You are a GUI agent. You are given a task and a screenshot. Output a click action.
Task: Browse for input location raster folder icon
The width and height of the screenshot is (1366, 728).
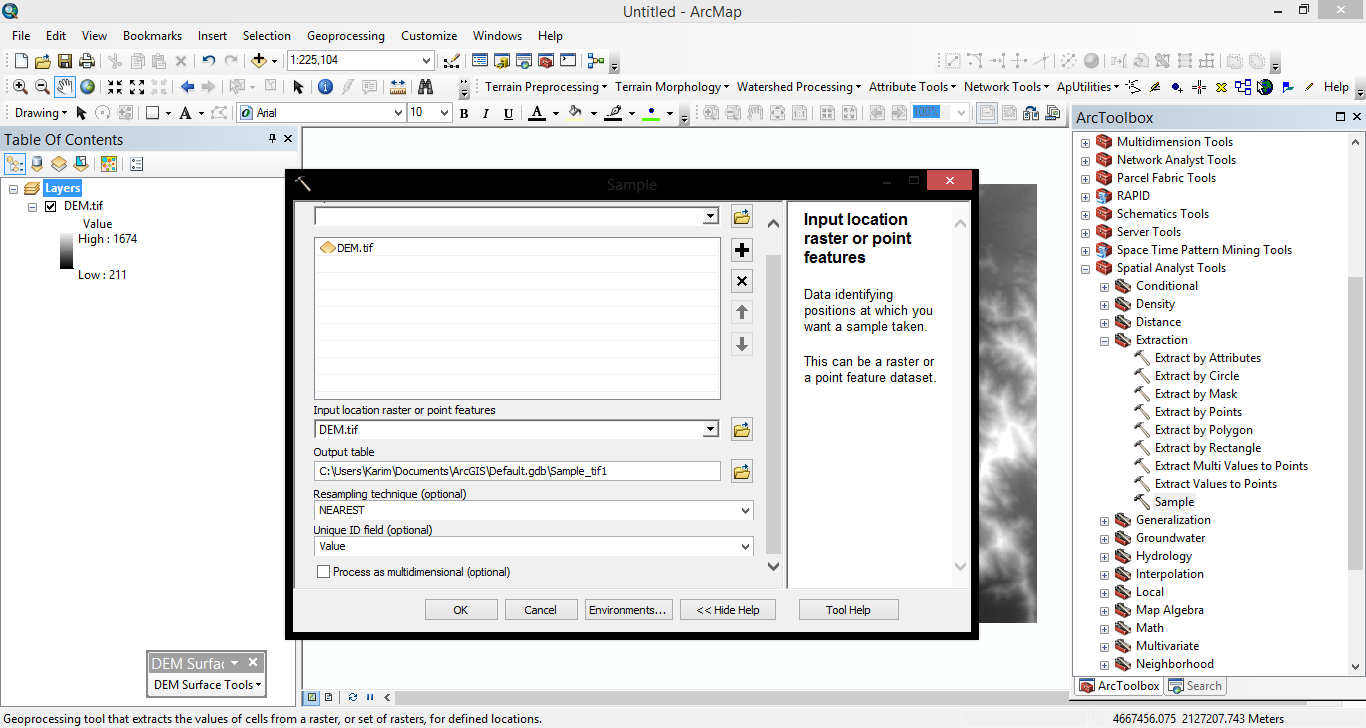[x=742, y=430]
